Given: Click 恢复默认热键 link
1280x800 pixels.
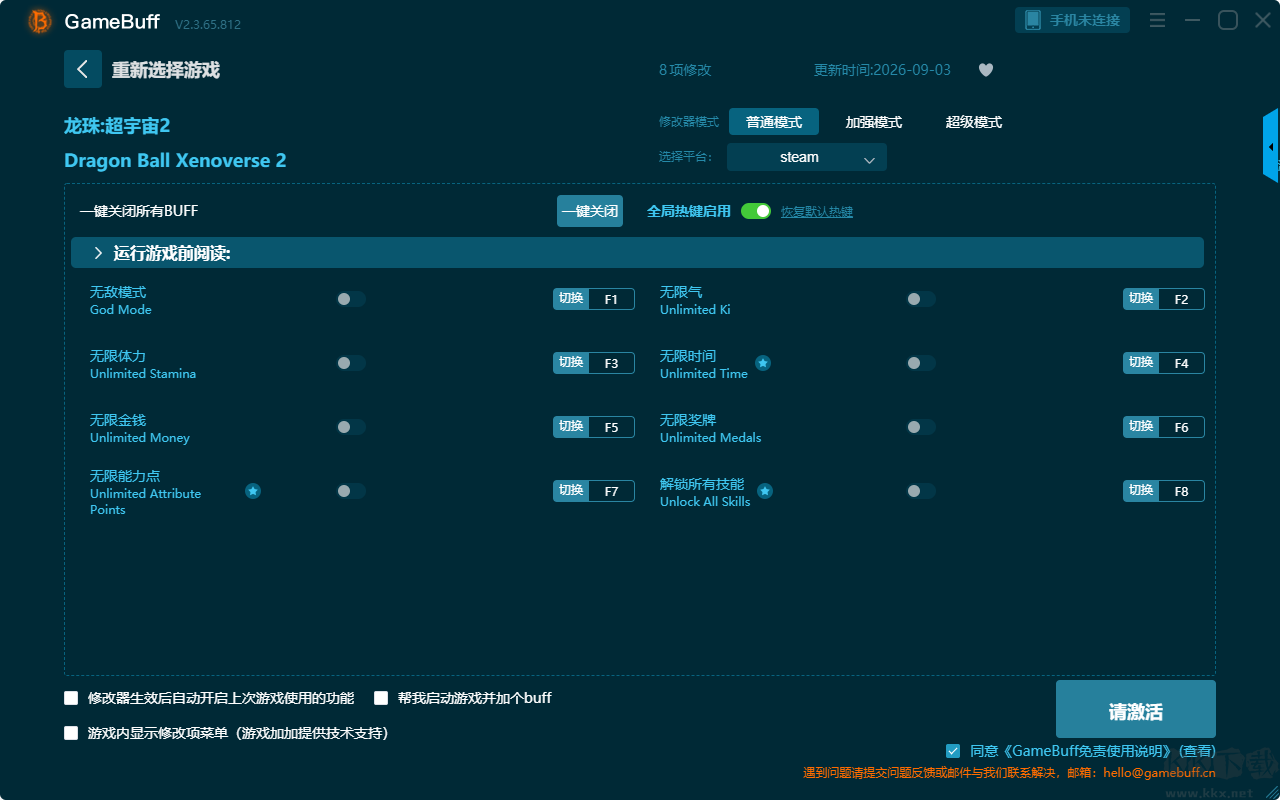Looking at the screenshot, I should point(817,212).
